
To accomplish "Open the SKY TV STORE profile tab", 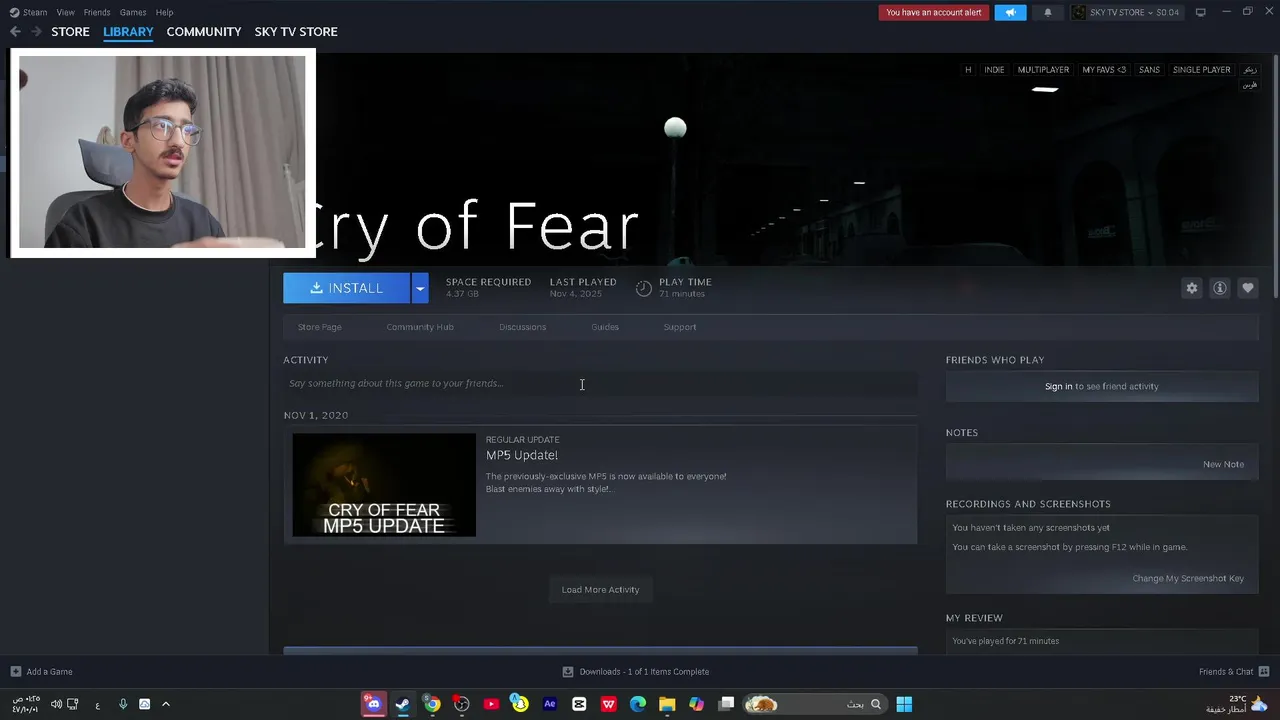I will (x=296, y=32).
